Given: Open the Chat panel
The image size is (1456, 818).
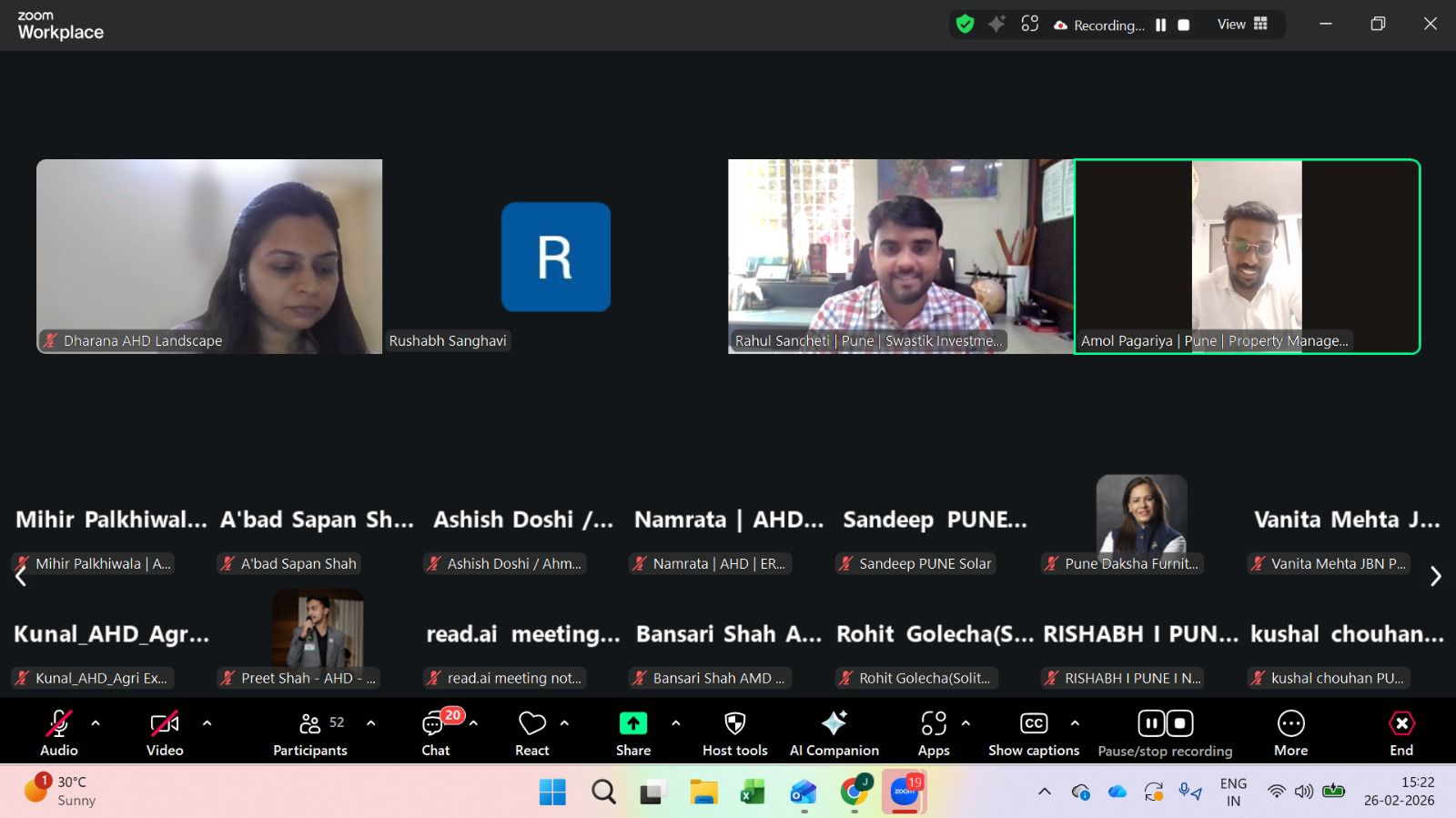Looking at the screenshot, I should click(435, 732).
